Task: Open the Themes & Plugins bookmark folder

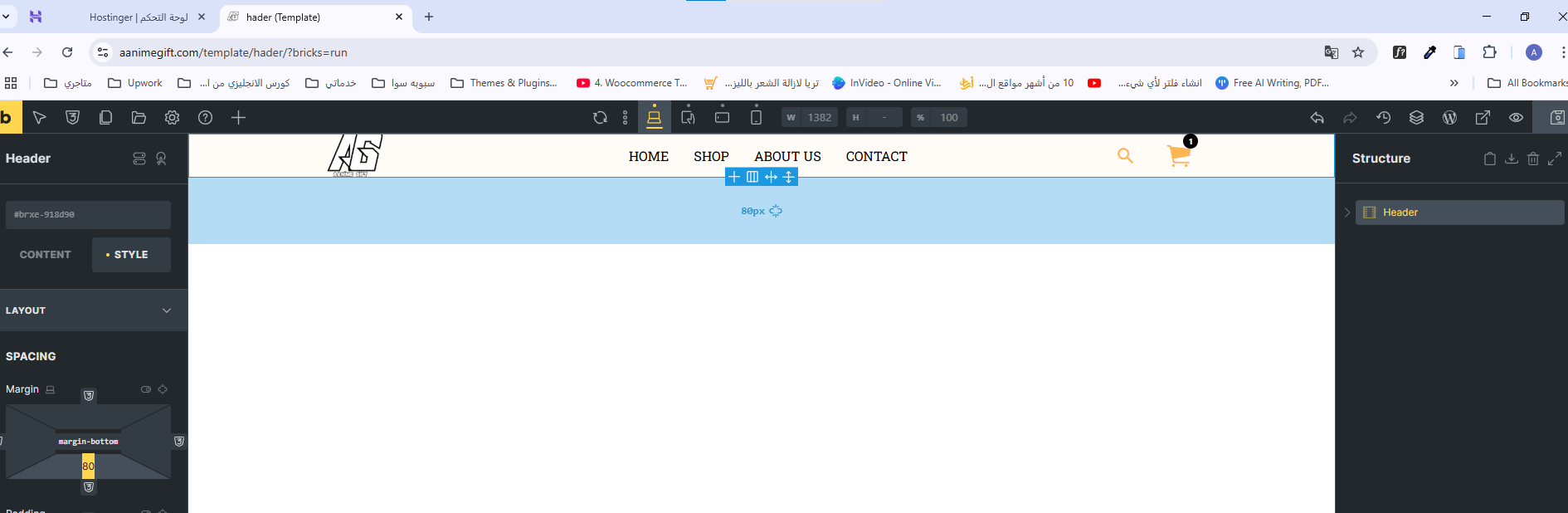Action: click(x=504, y=83)
